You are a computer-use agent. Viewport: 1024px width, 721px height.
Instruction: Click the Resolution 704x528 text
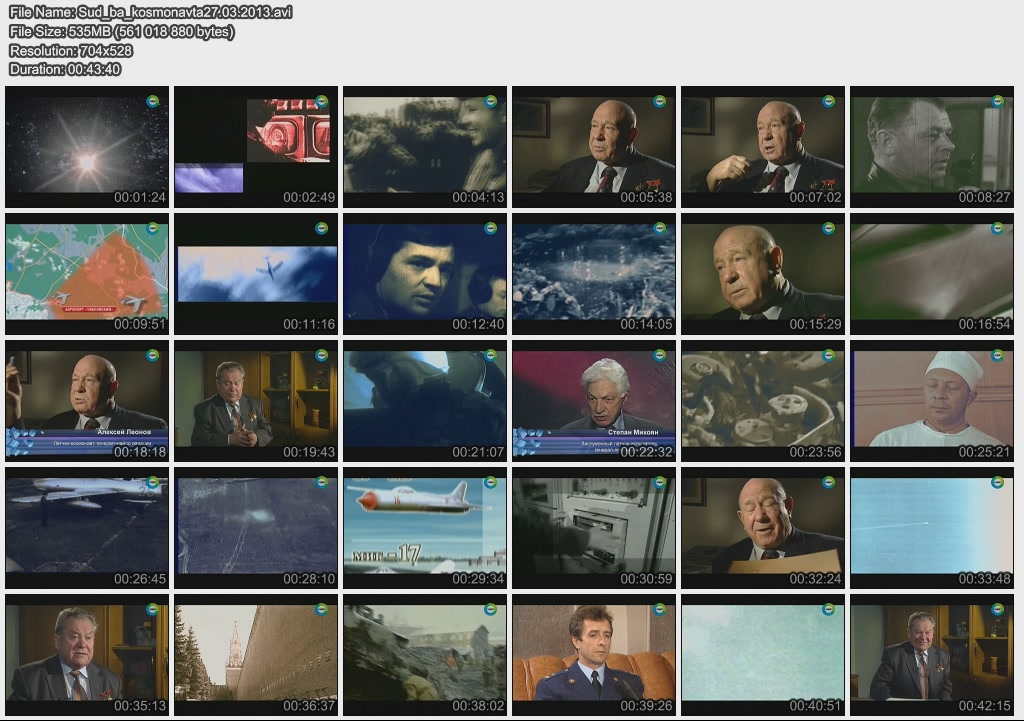pyautogui.click(x=71, y=51)
